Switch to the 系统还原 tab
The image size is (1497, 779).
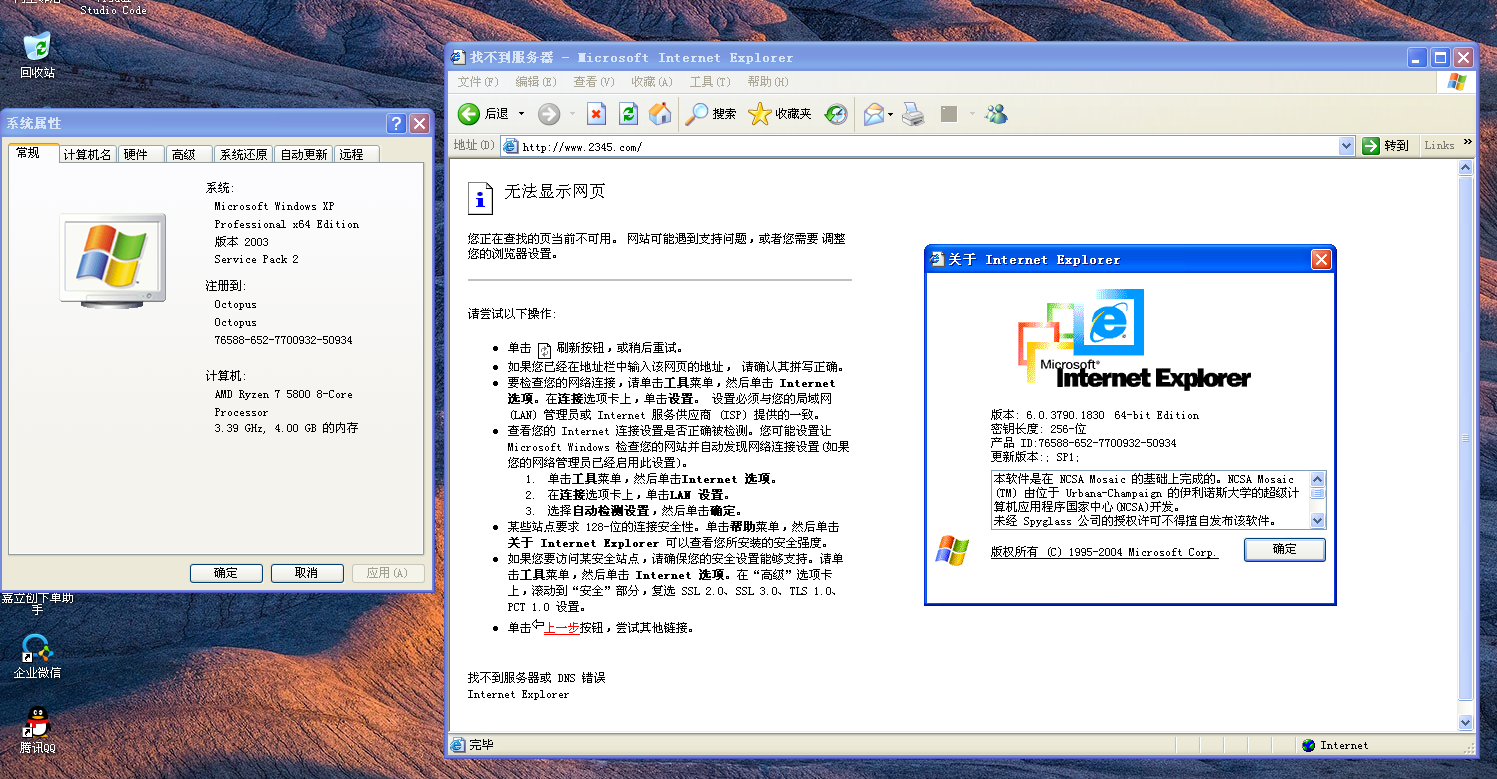[x=243, y=154]
